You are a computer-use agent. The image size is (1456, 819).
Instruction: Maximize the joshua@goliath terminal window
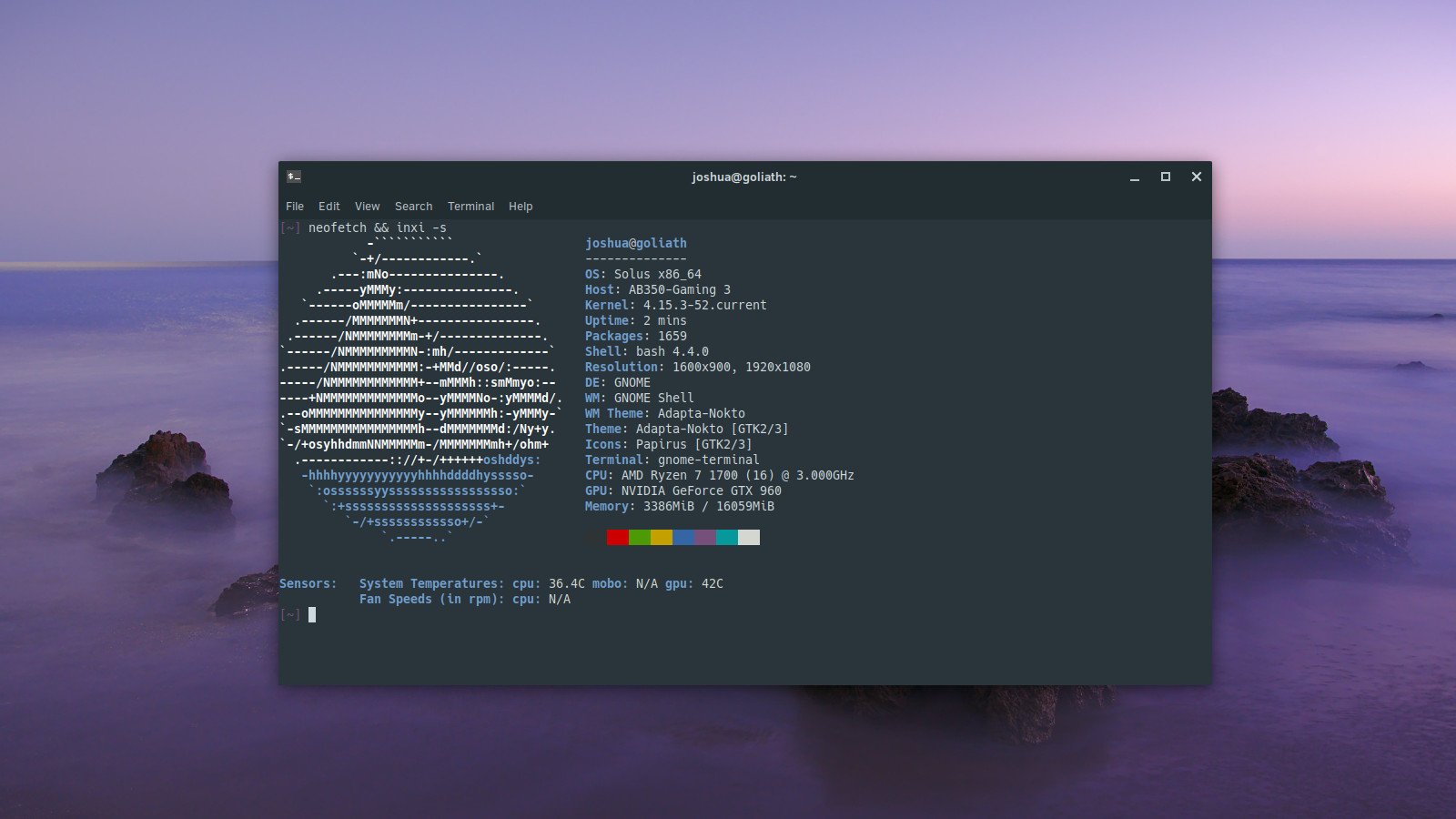pos(1166,177)
